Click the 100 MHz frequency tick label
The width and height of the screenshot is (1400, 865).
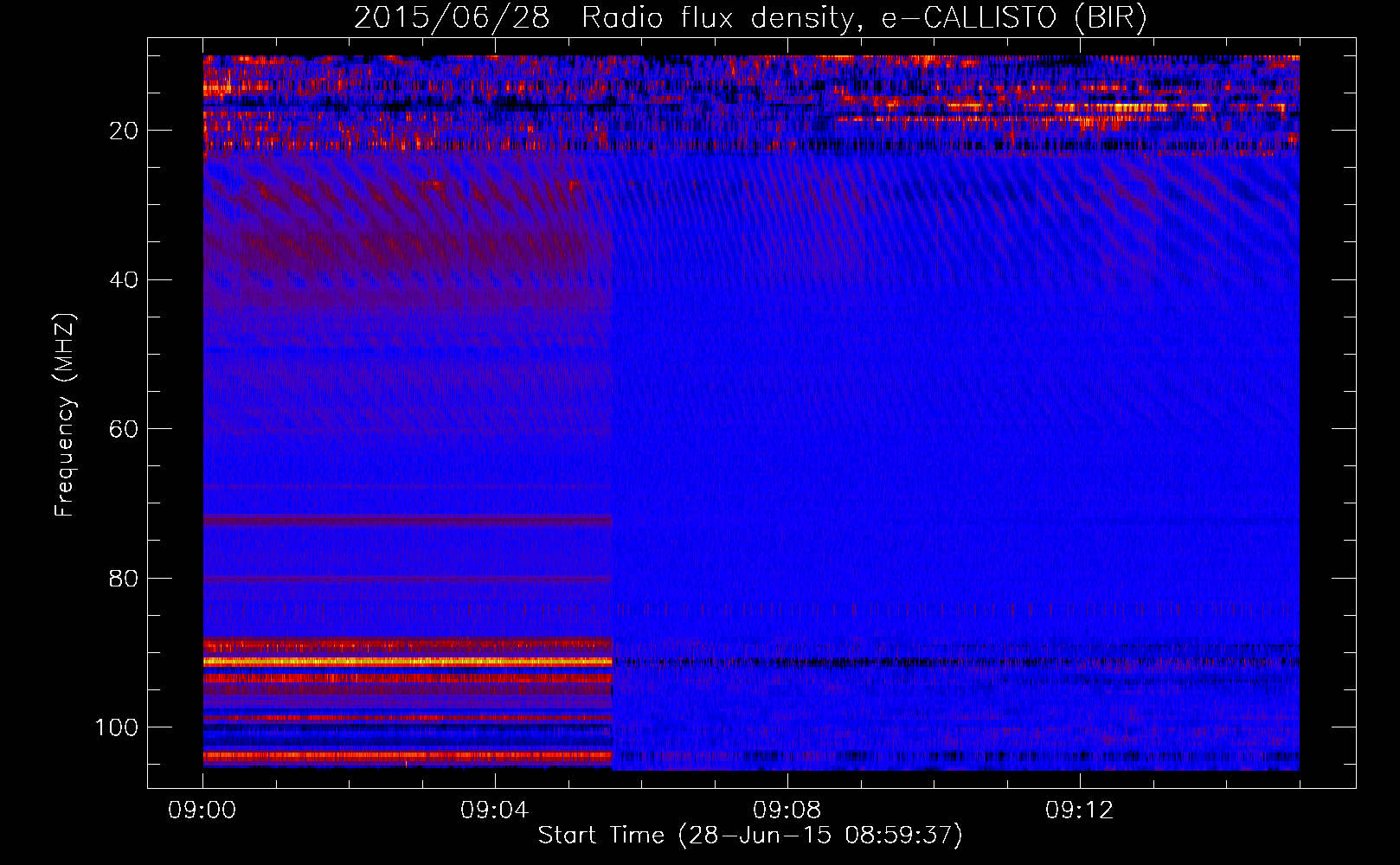pos(117,727)
